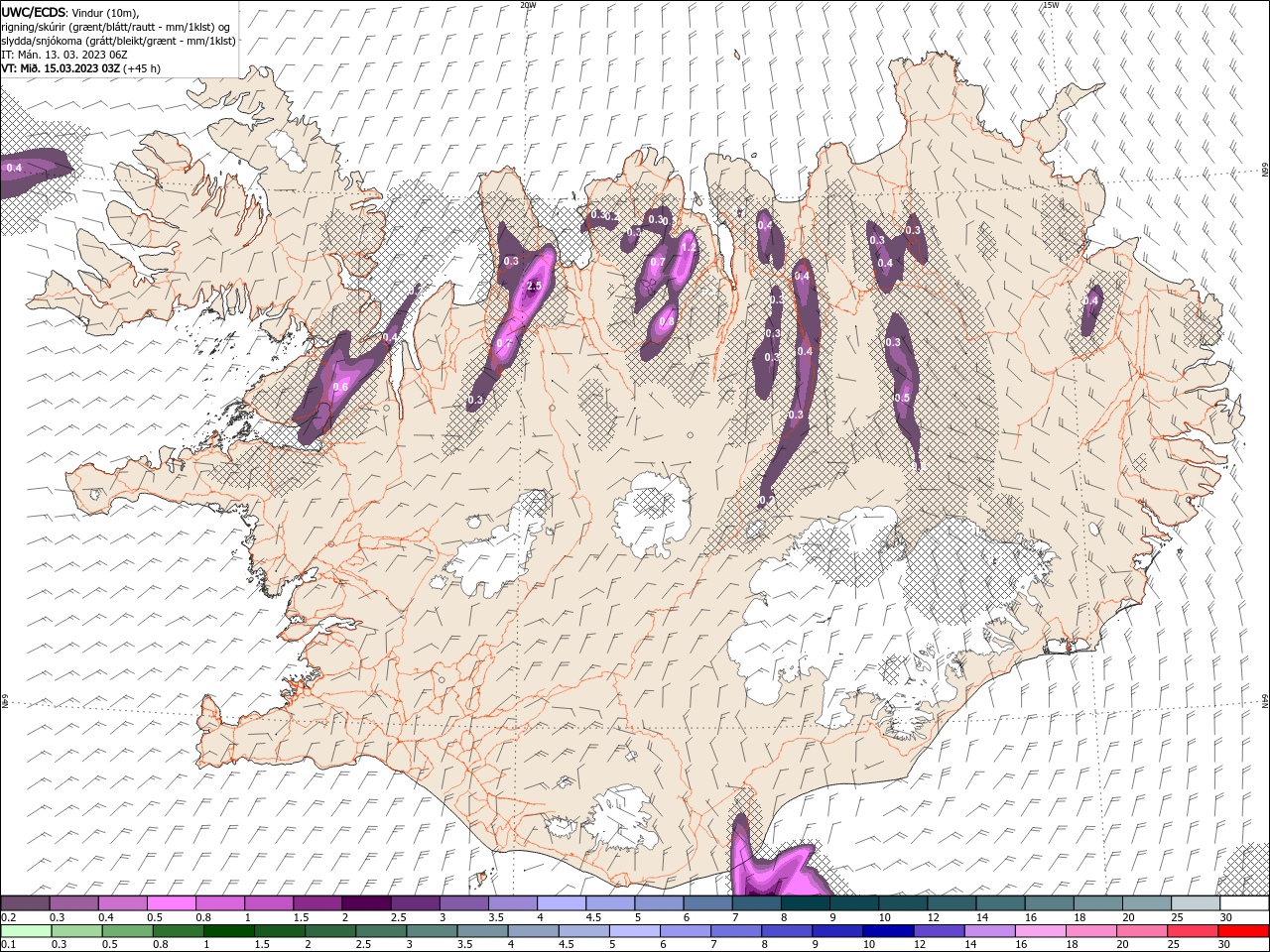Click the 1.2 snowfall value on the map
Image resolution: width=1270 pixels, height=952 pixels.
point(689,246)
